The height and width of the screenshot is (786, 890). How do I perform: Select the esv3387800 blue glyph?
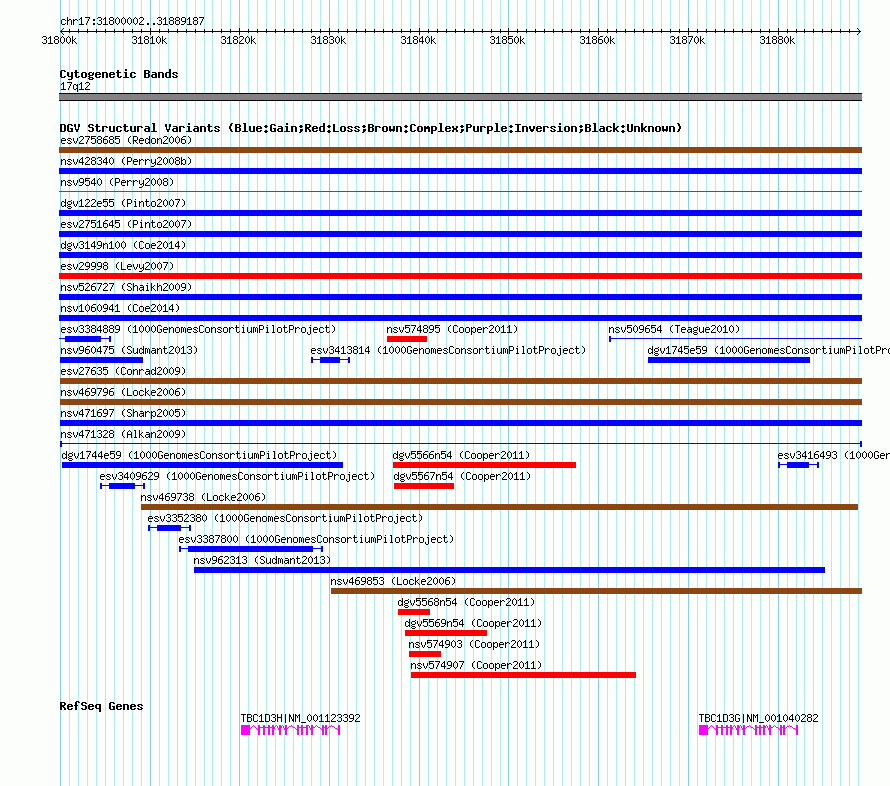click(251, 549)
